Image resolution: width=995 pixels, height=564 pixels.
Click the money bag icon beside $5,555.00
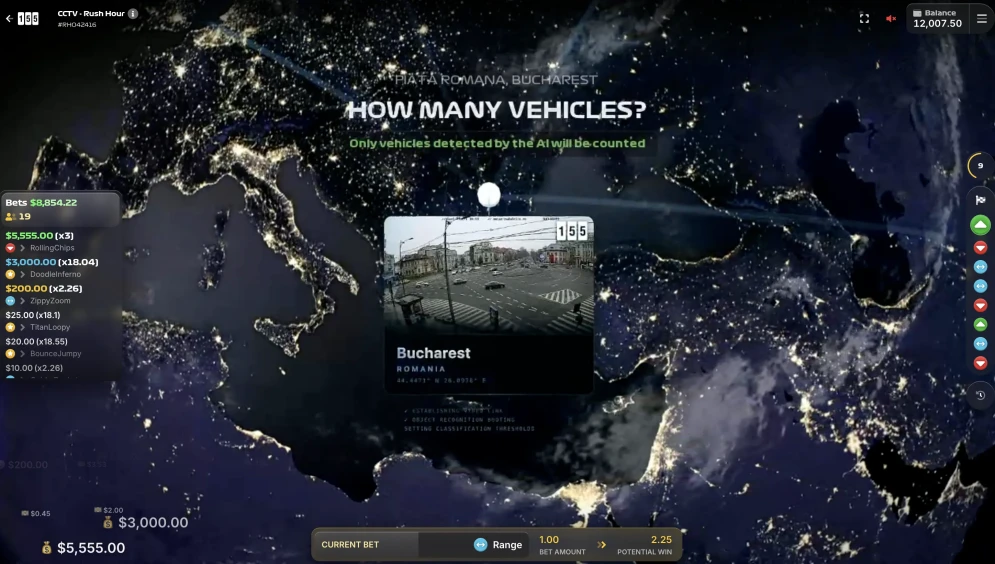(46, 548)
